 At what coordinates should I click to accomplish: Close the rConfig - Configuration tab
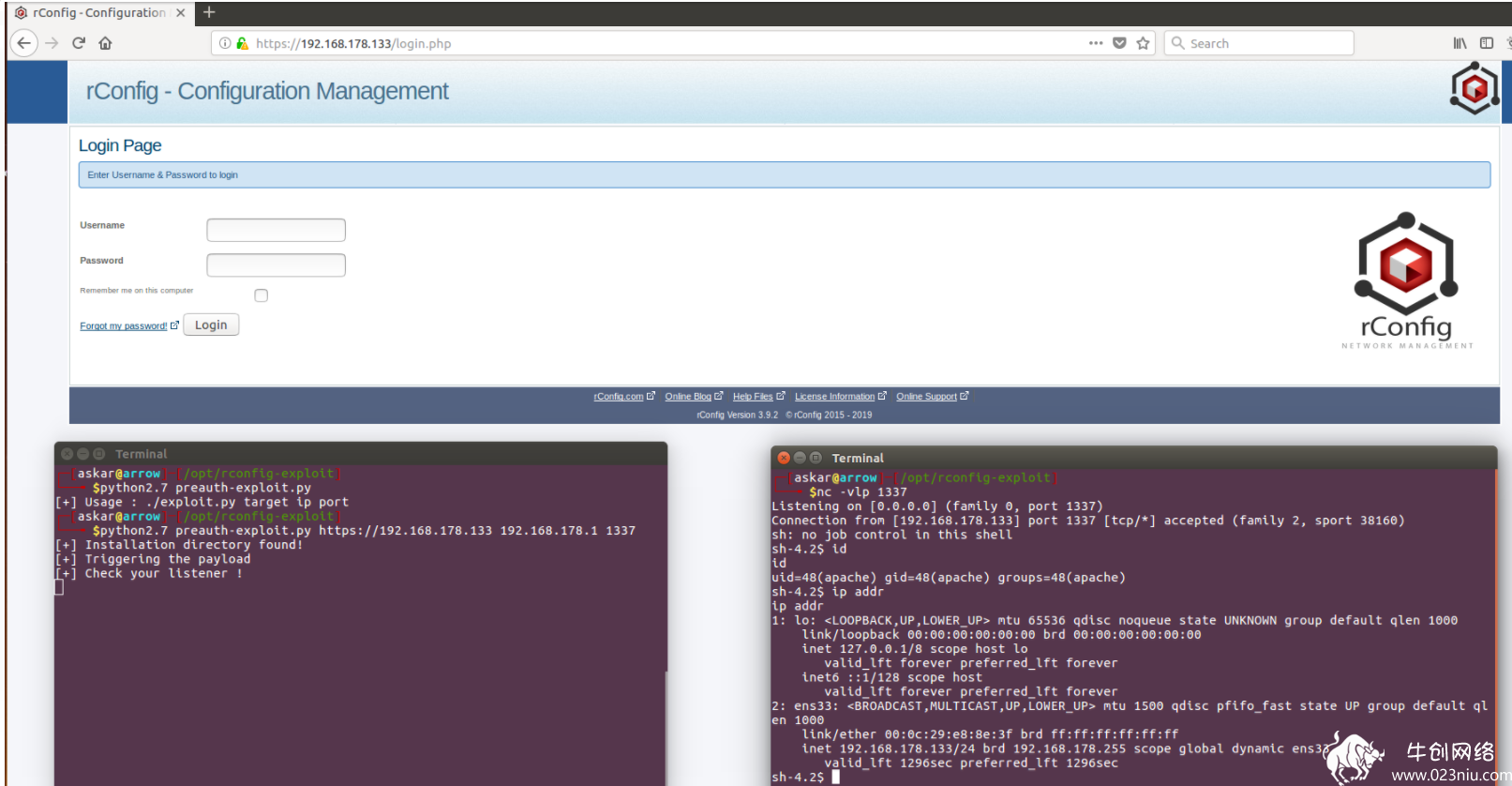(181, 13)
